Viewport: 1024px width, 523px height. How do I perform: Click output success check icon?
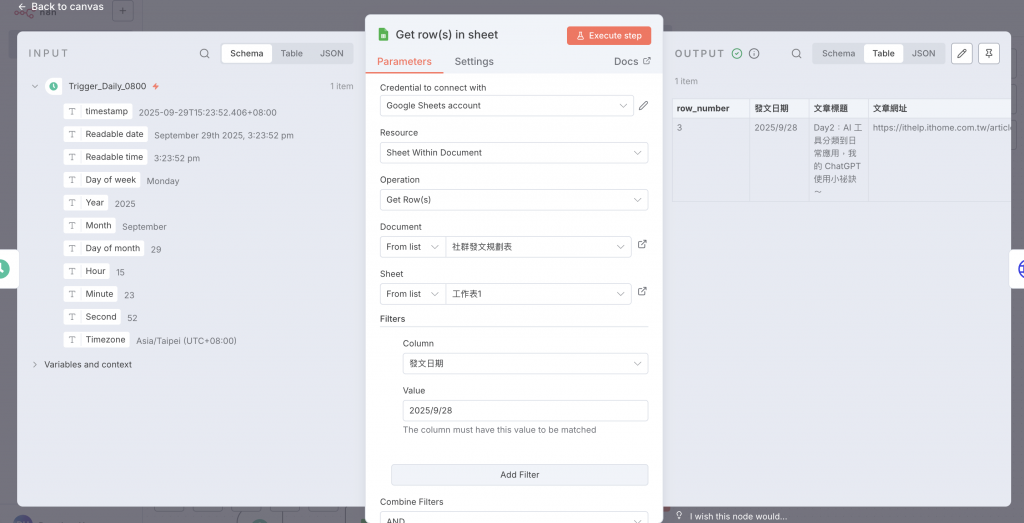[x=737, y=54]
